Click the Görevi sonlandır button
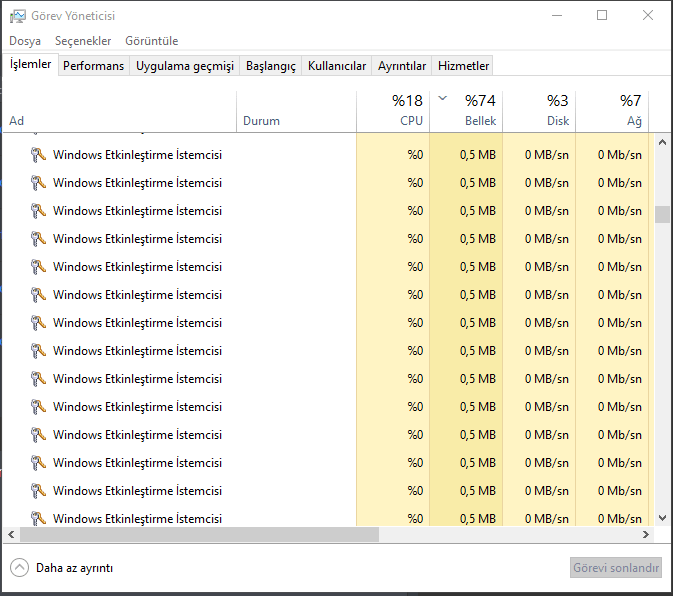 tap(615, 568)
